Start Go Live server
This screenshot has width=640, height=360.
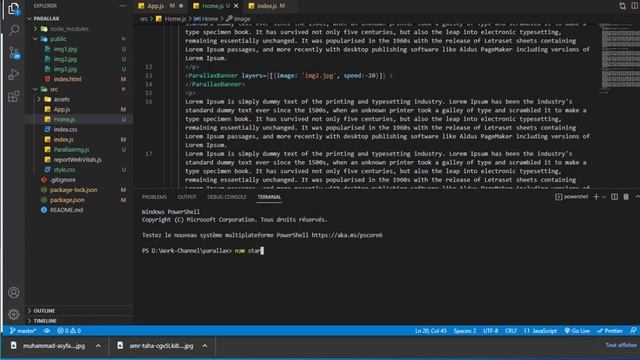[x=577, y=331]
